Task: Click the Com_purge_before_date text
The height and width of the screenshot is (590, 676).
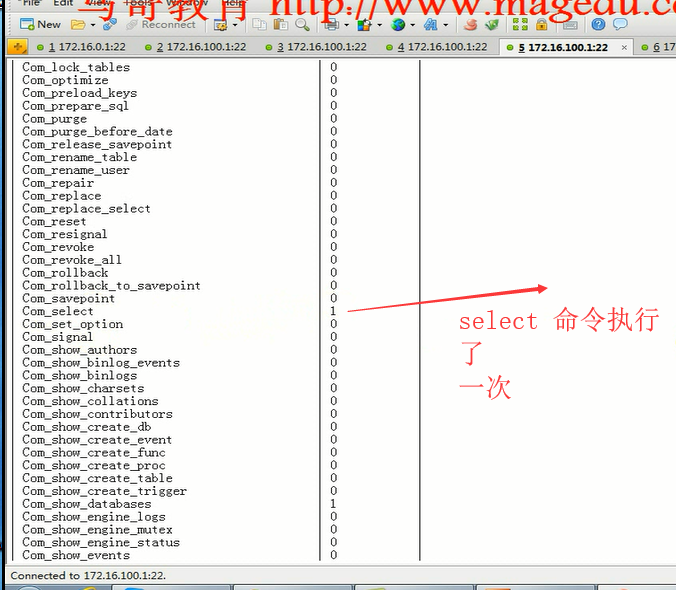Action: pyautogui.click(x=97, y=131)
